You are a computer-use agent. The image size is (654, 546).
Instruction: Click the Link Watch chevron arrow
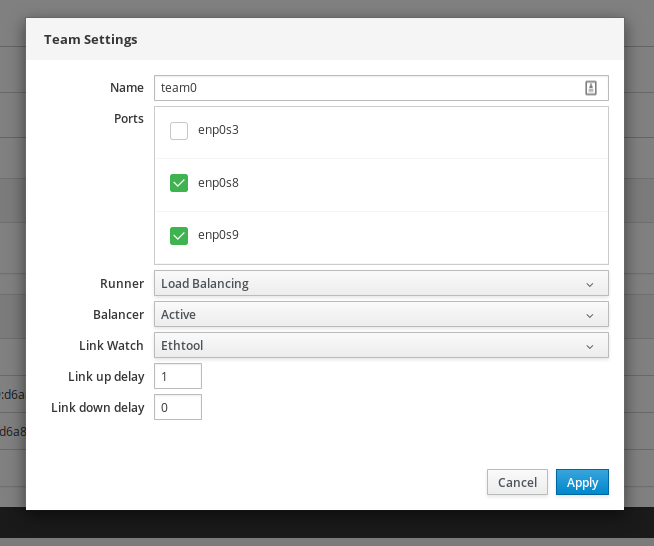590,347
